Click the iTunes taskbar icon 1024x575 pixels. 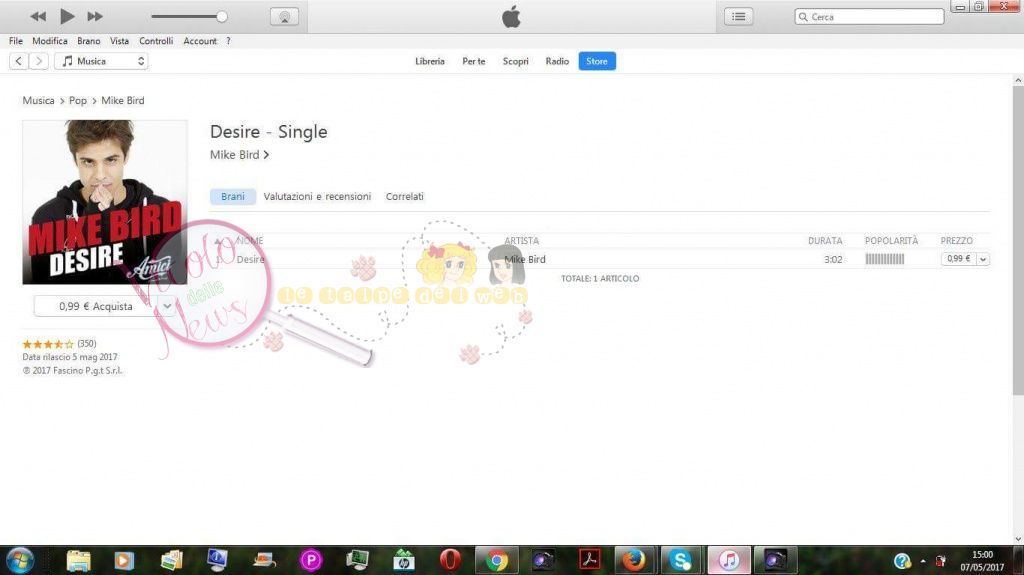(729, 561)
